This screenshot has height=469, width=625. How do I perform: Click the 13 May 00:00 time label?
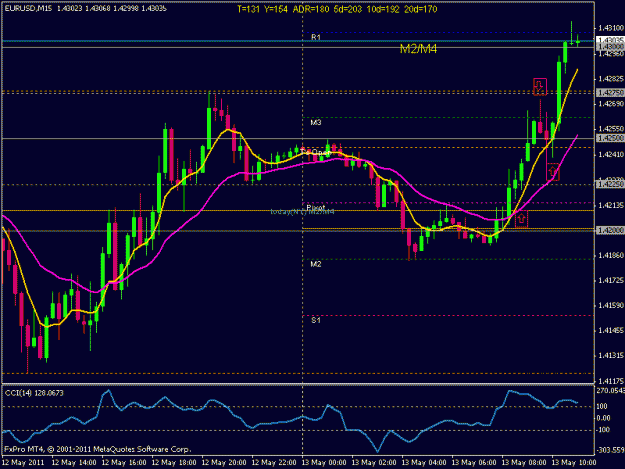click(x=324, y=463)
